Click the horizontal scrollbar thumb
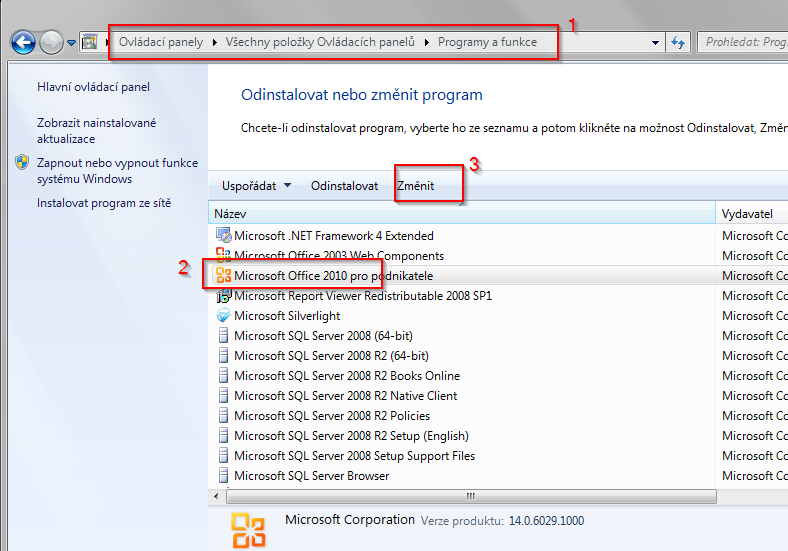Viewport: 788px width, 551px height. coord(471,497)
